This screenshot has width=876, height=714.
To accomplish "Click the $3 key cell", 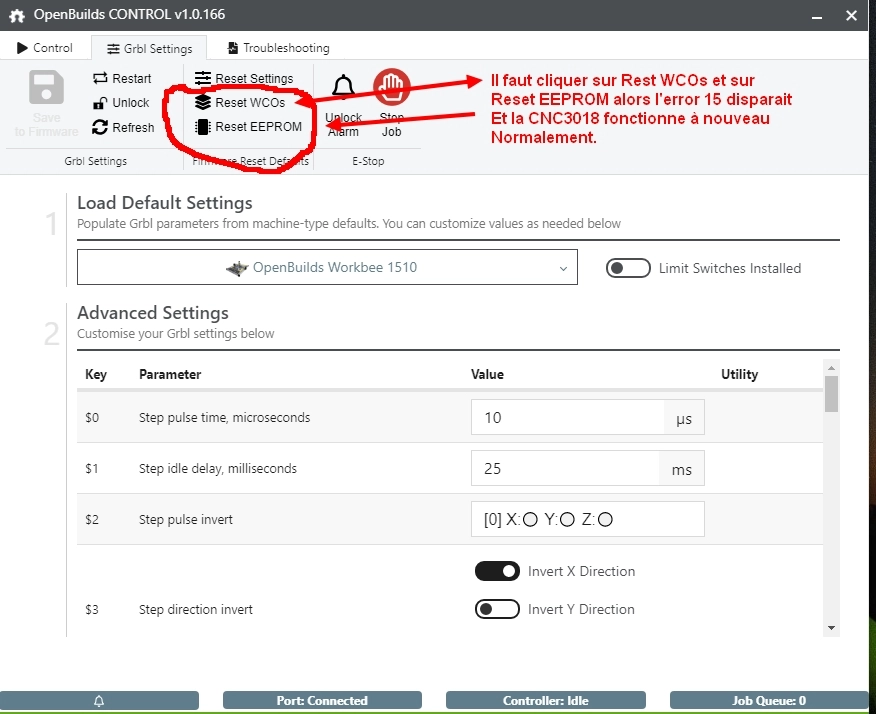I will point(92,609).
